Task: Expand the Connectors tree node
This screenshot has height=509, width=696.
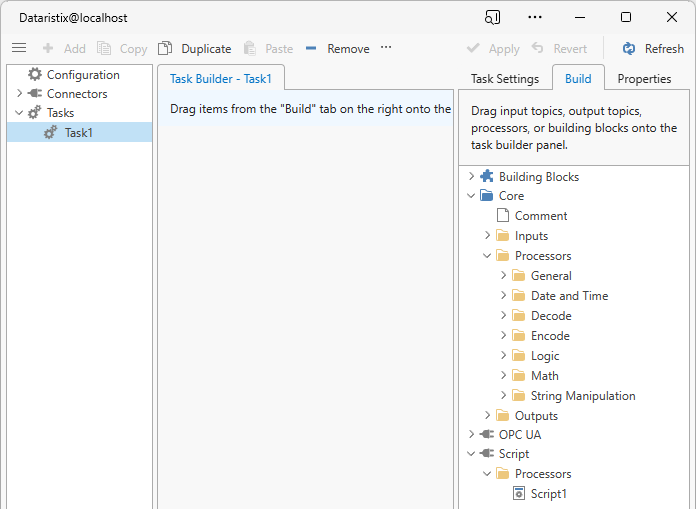Action: coord(19,94)
